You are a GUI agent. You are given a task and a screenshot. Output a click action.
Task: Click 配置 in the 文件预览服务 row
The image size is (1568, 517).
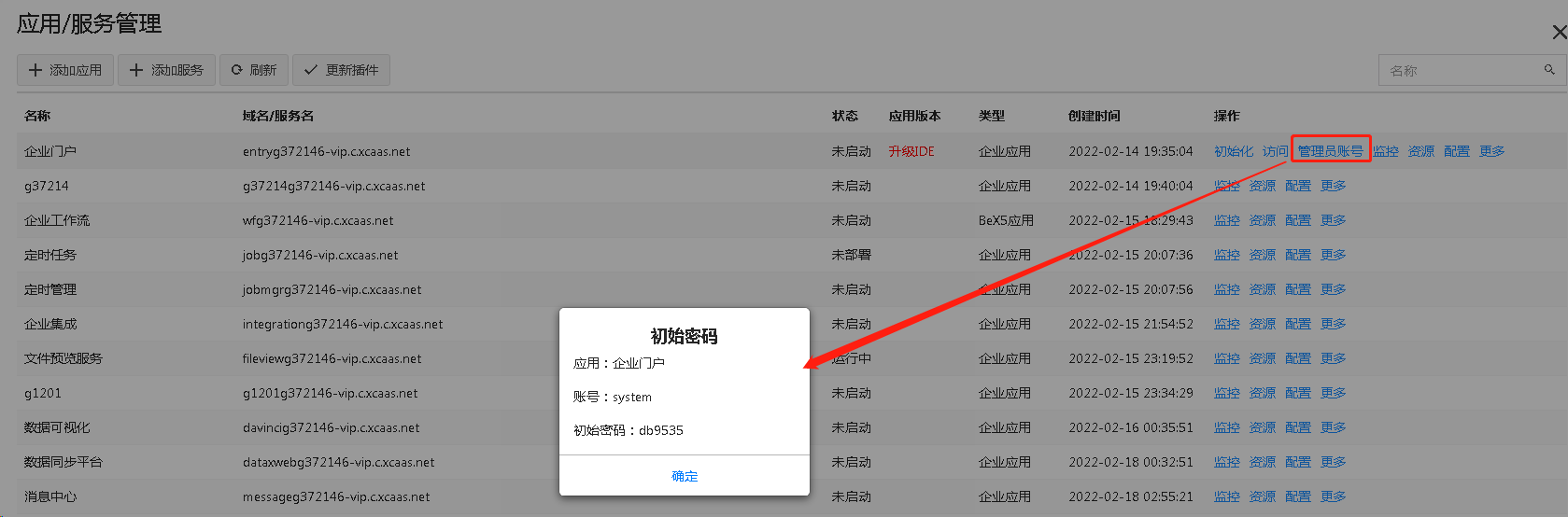(x=1298, y=358)
